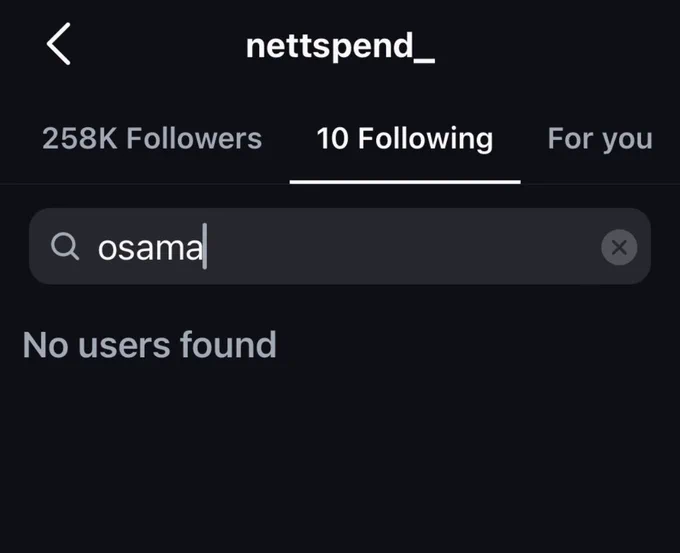Click the header title nettspend_
The image size is (680, 553).
(x=340, y=46)
